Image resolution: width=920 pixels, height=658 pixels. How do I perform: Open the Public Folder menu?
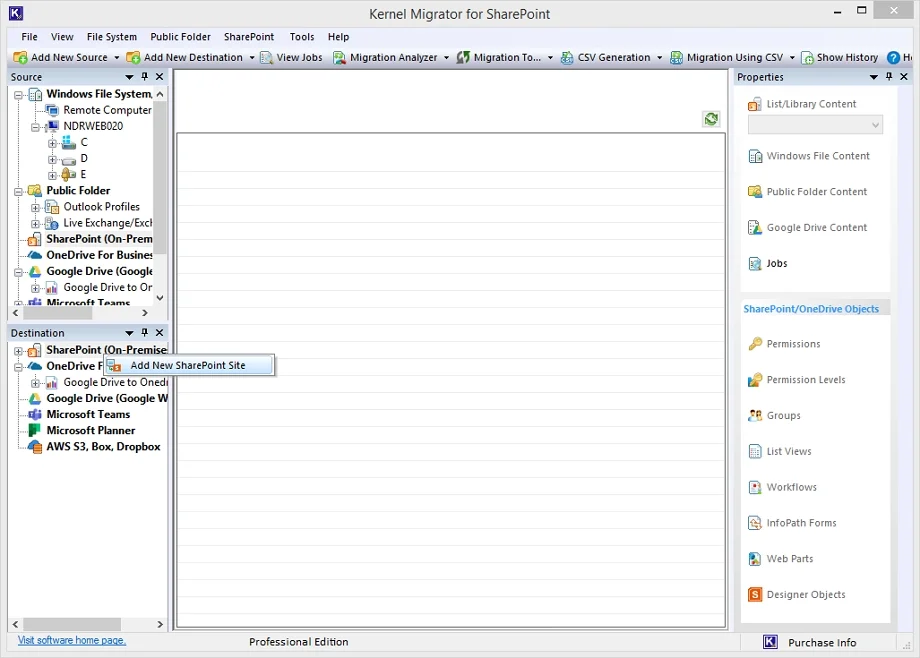[x=180, y=36]
